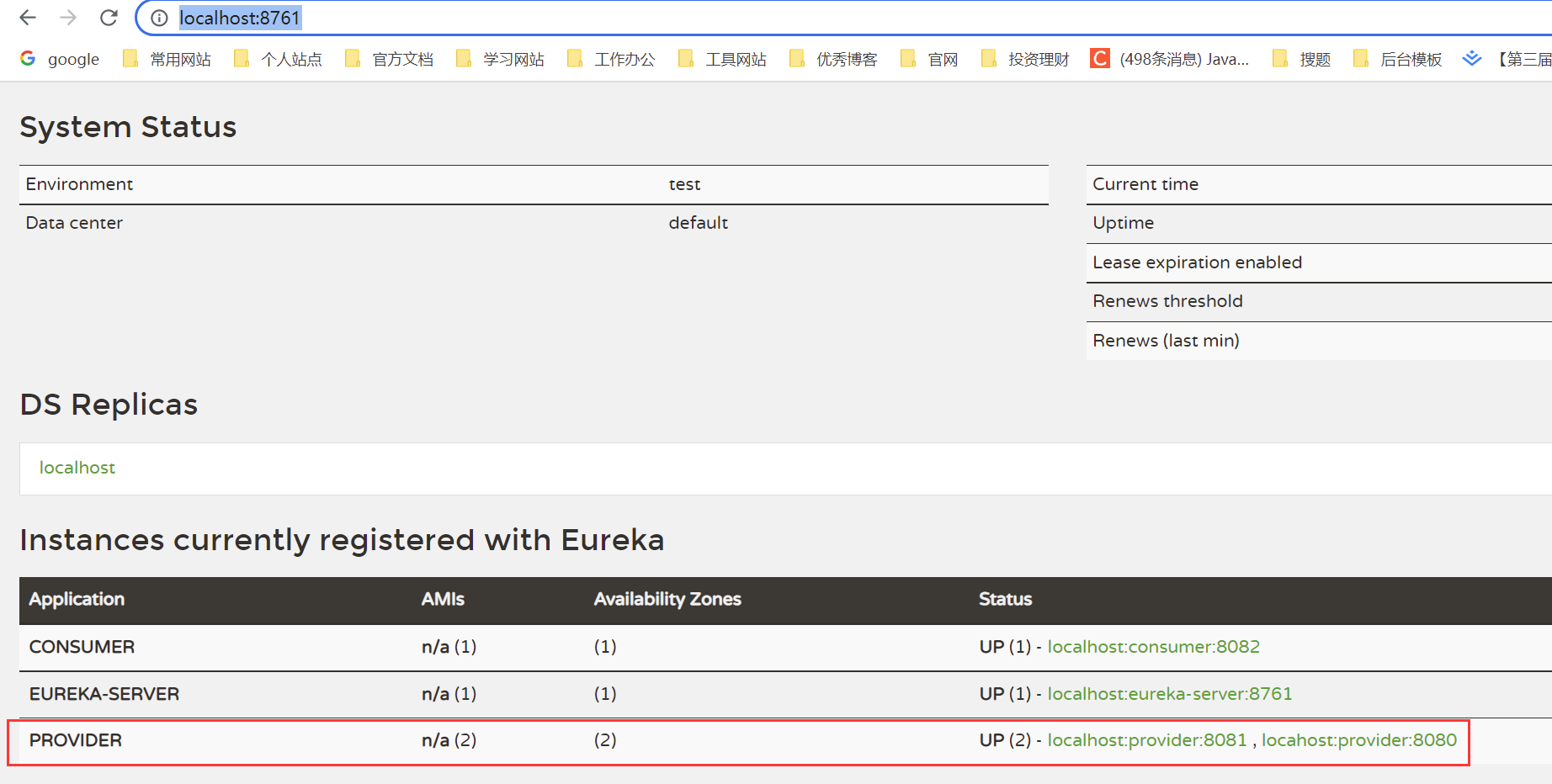
Task: Open the locahost:provider:8080 instance link
Action: click(x=1358, y=740)
